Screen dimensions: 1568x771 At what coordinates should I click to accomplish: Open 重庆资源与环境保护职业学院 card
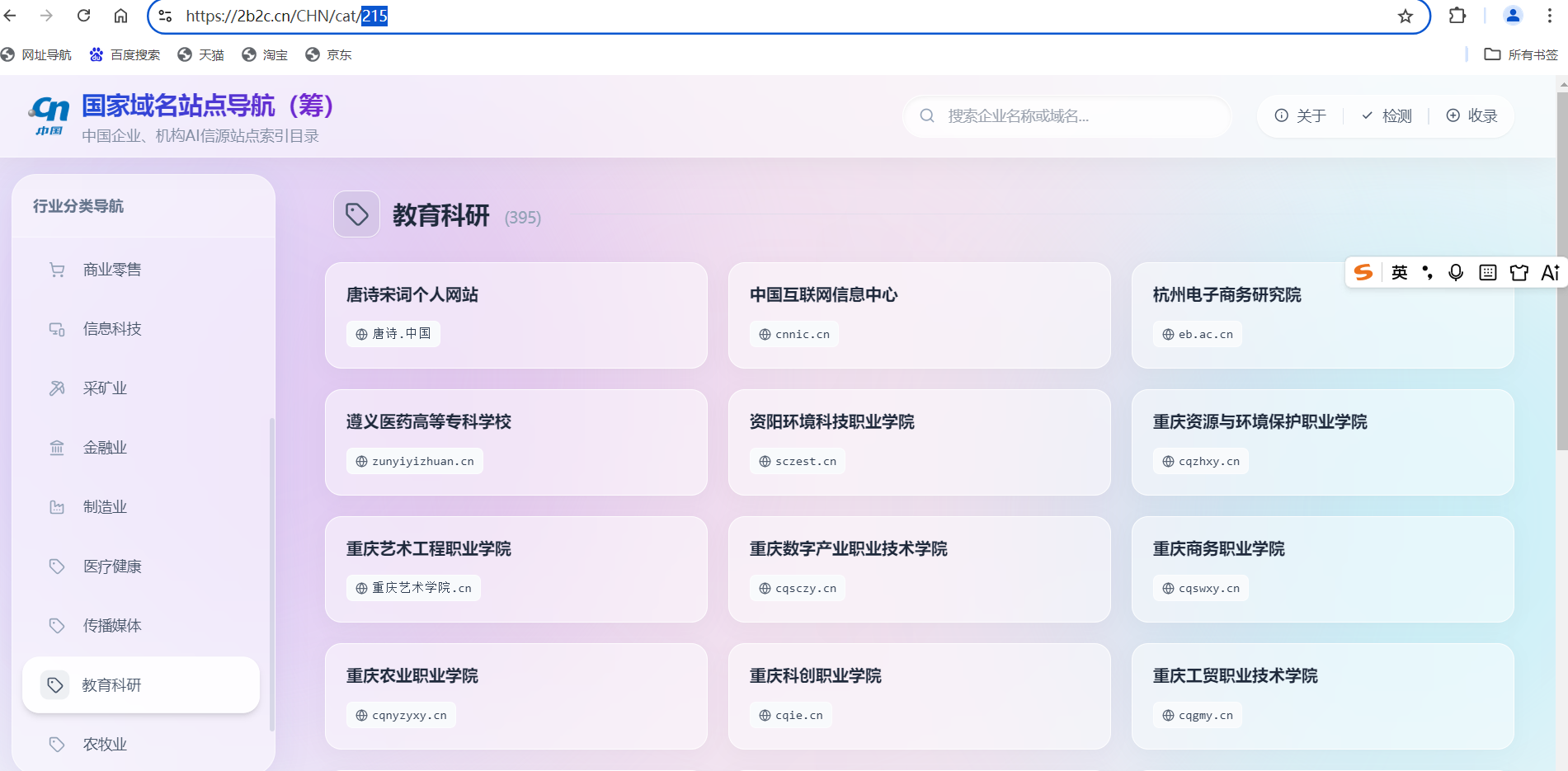tap(1323, 442)
